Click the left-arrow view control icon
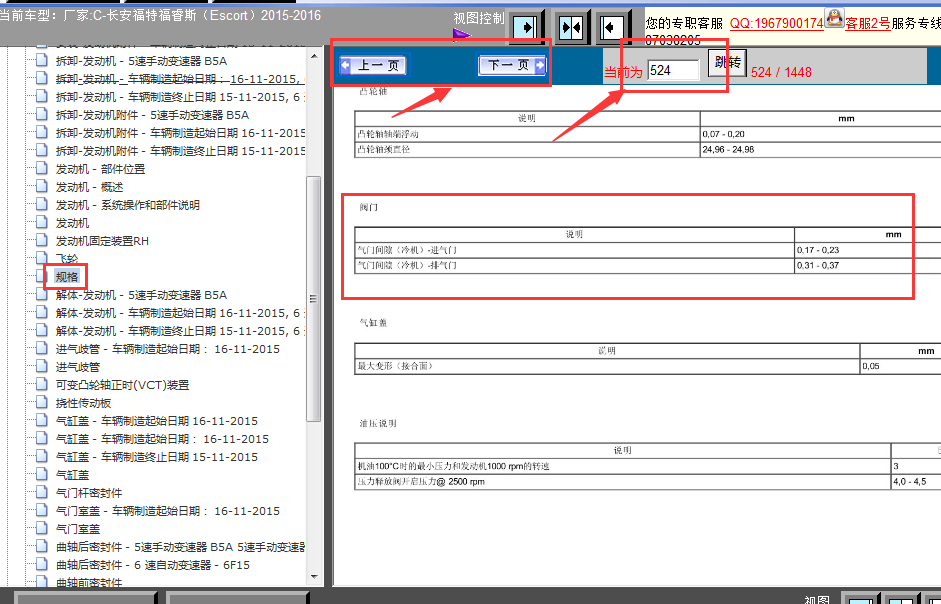Image resolution: width=941 pixels, height=604 pixels. coord(612,27)
